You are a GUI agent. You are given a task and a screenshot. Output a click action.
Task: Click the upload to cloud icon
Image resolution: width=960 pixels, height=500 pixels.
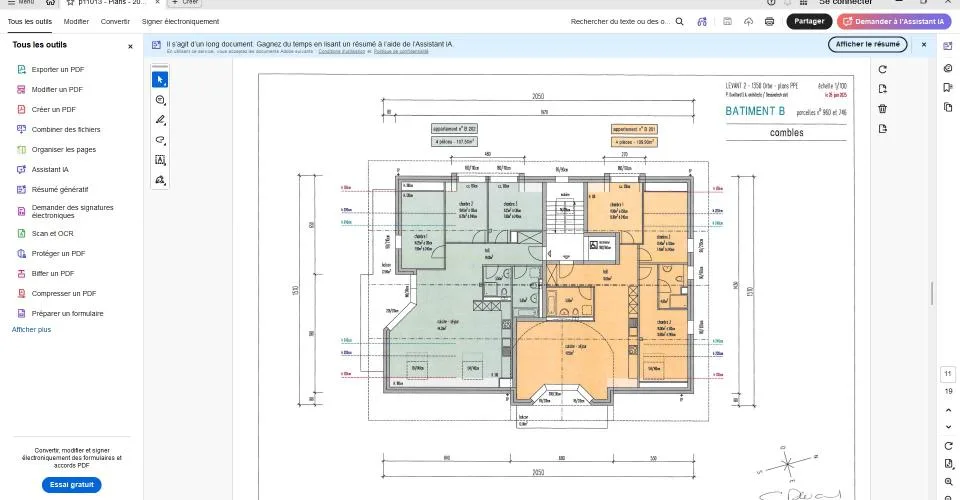tap(748, 21)
